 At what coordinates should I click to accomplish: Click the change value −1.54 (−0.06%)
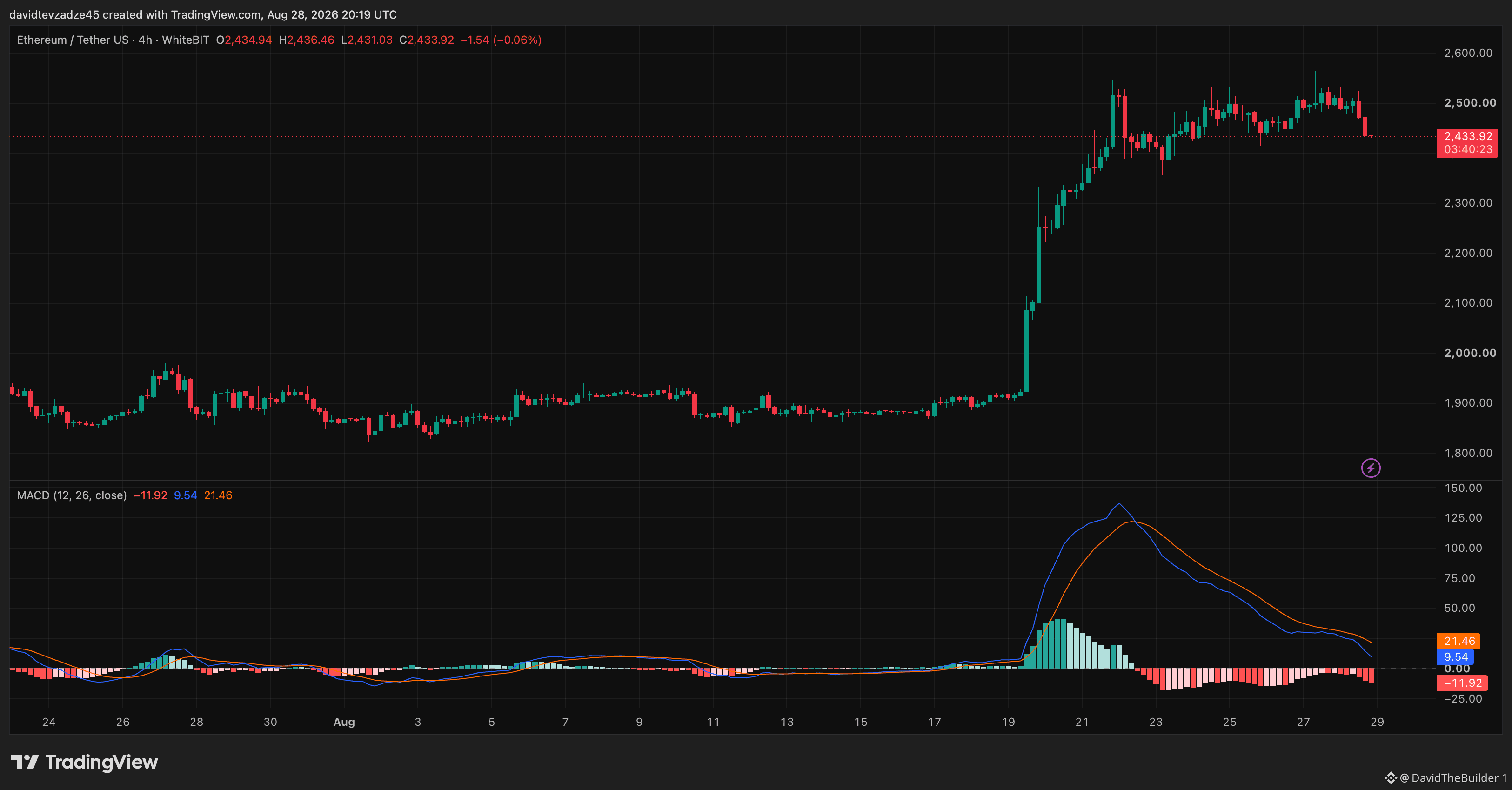click(501, 40)
